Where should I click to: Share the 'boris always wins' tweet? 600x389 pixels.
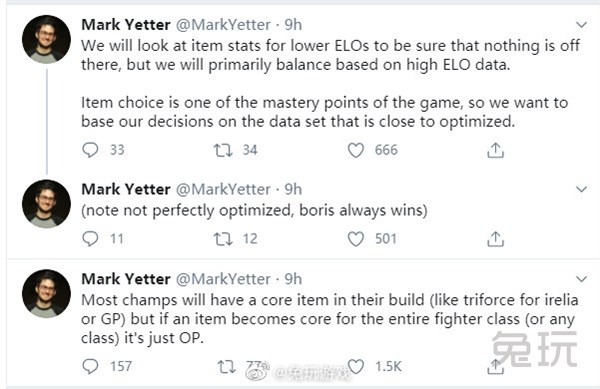[495, 239]
